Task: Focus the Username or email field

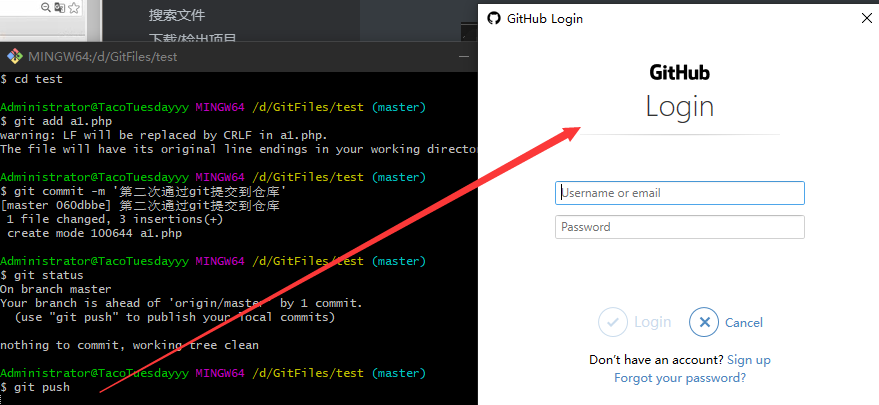Action: 679,193
